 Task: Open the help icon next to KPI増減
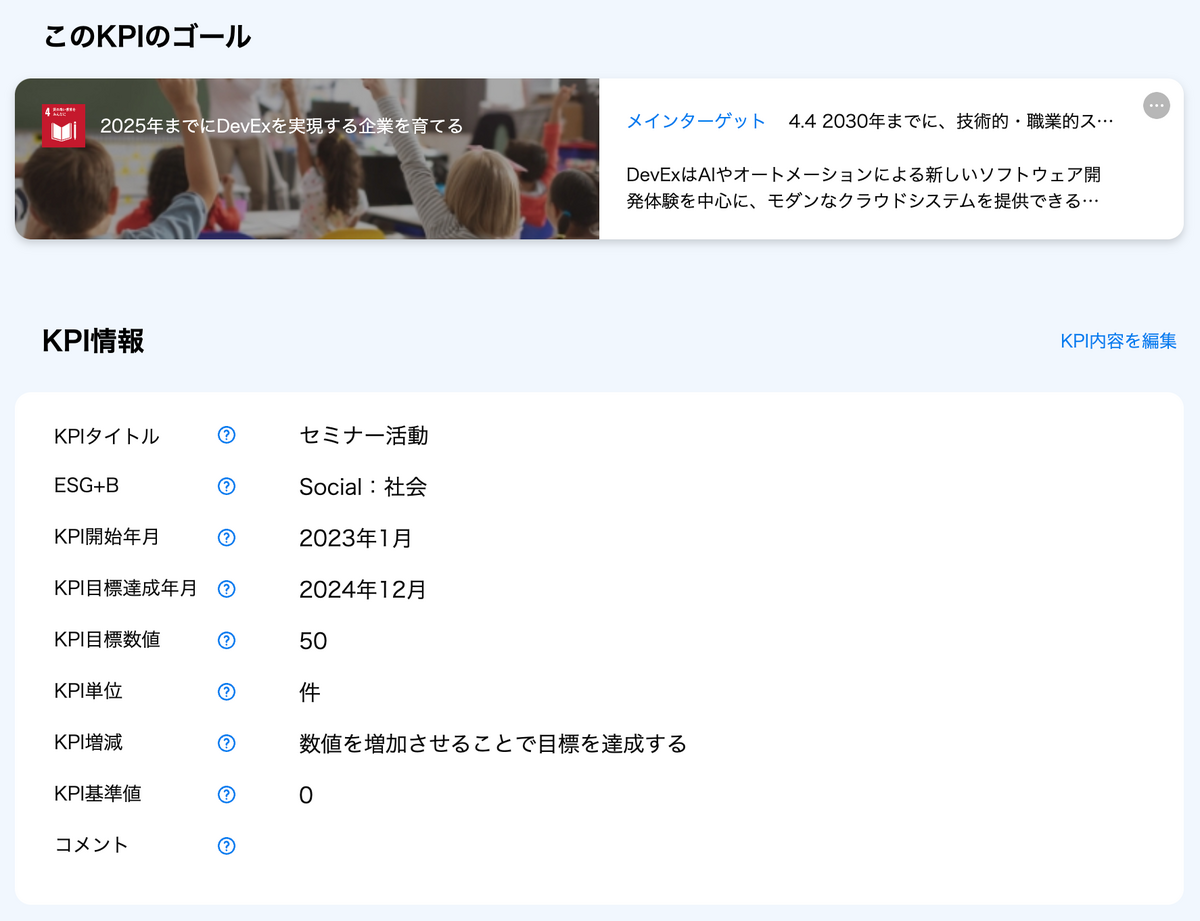(x=227, y=743)
